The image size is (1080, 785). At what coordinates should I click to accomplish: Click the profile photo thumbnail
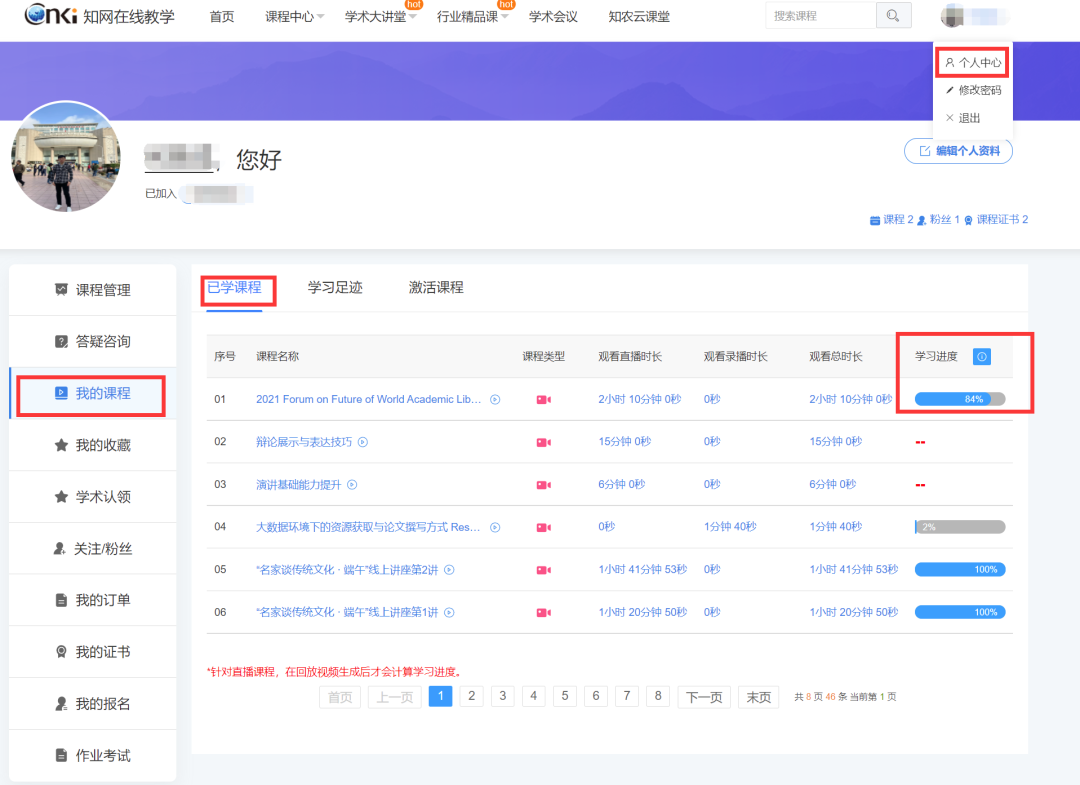66,156
